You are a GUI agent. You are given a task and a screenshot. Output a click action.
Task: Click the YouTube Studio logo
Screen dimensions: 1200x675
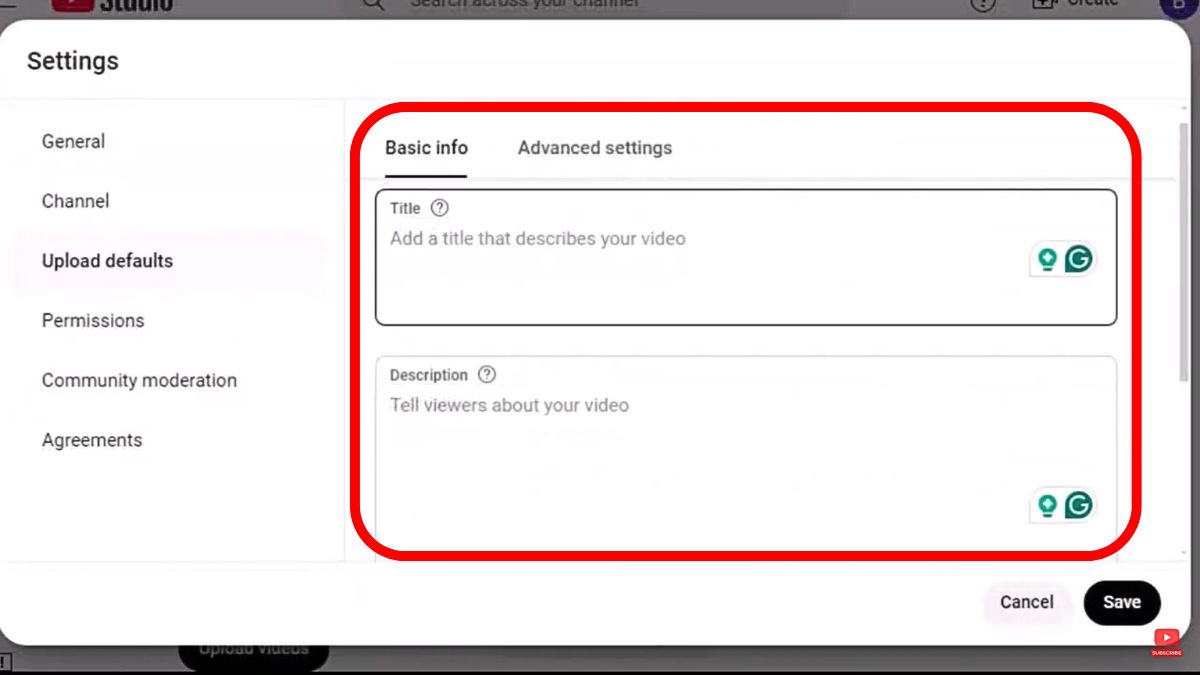coord(112,5)
